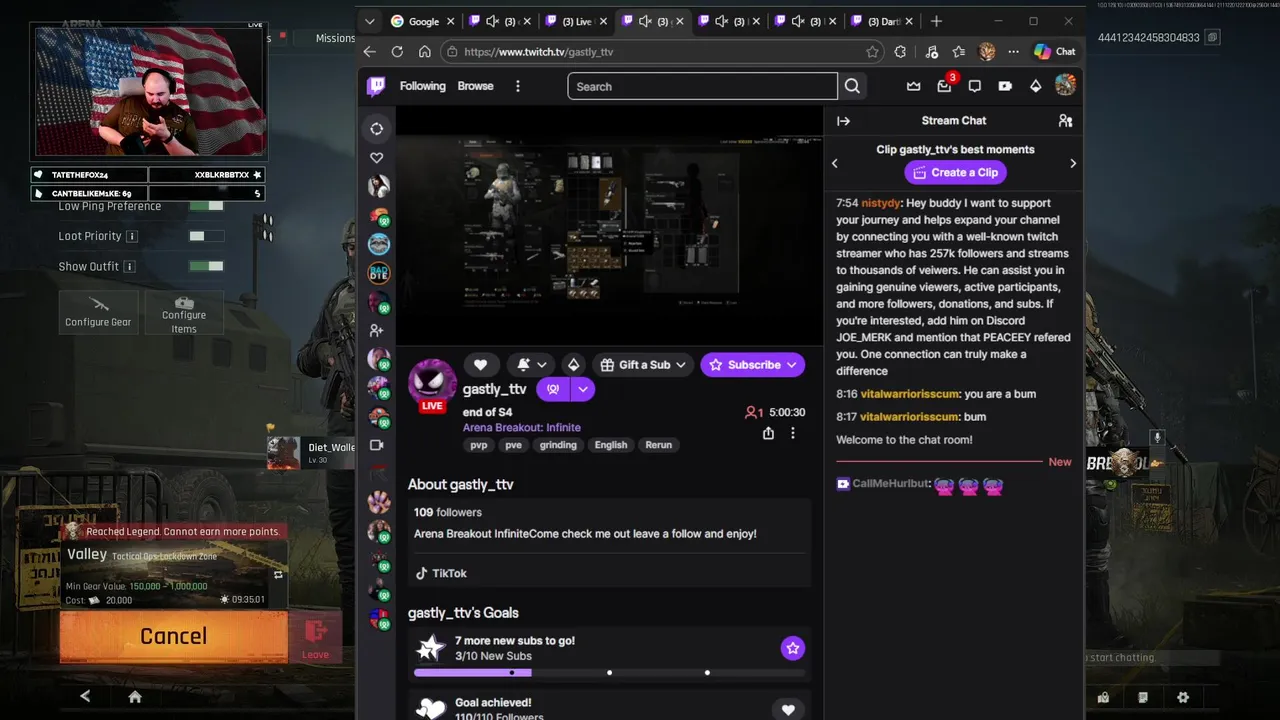The width and height of the screenshot is (1280, 720).
Task: Reload the page with browser refresh button
Action: [x=397, y=52]
